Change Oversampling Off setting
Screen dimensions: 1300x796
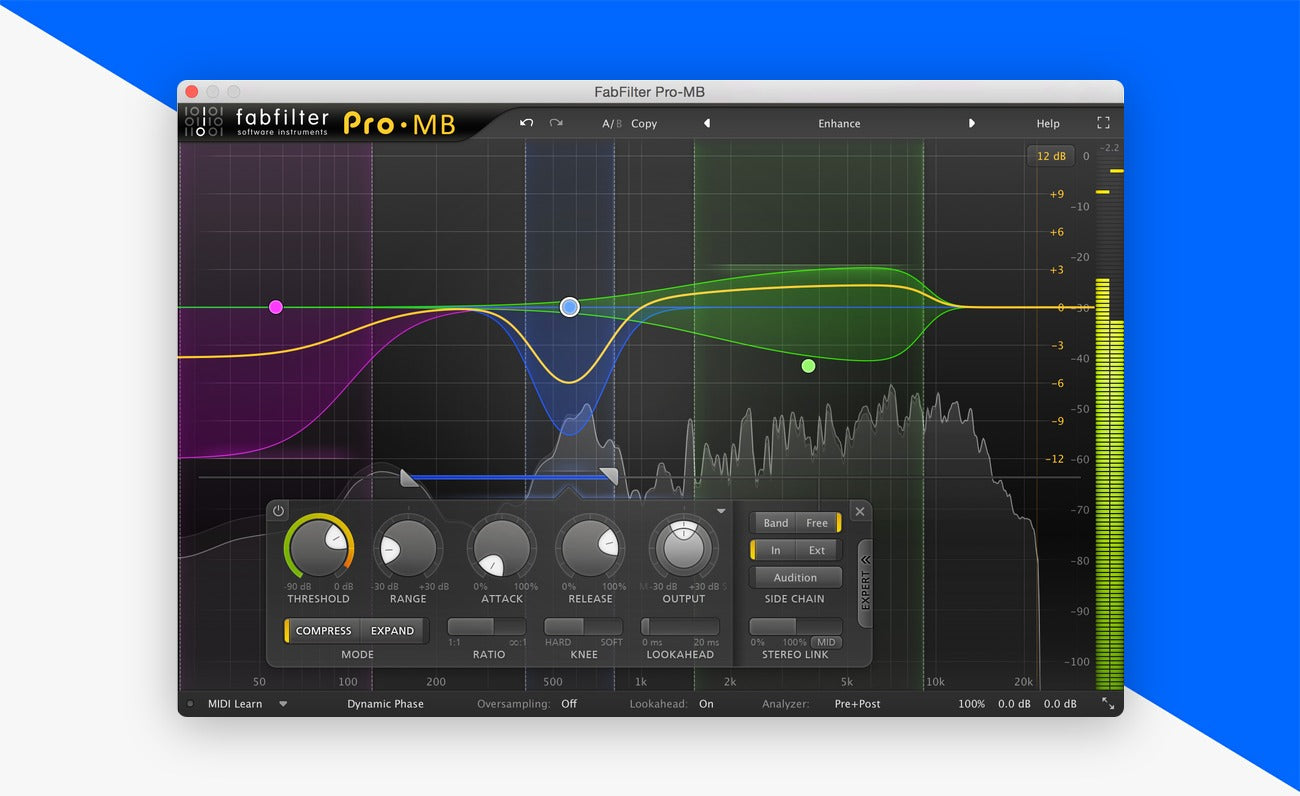point(569,704)
